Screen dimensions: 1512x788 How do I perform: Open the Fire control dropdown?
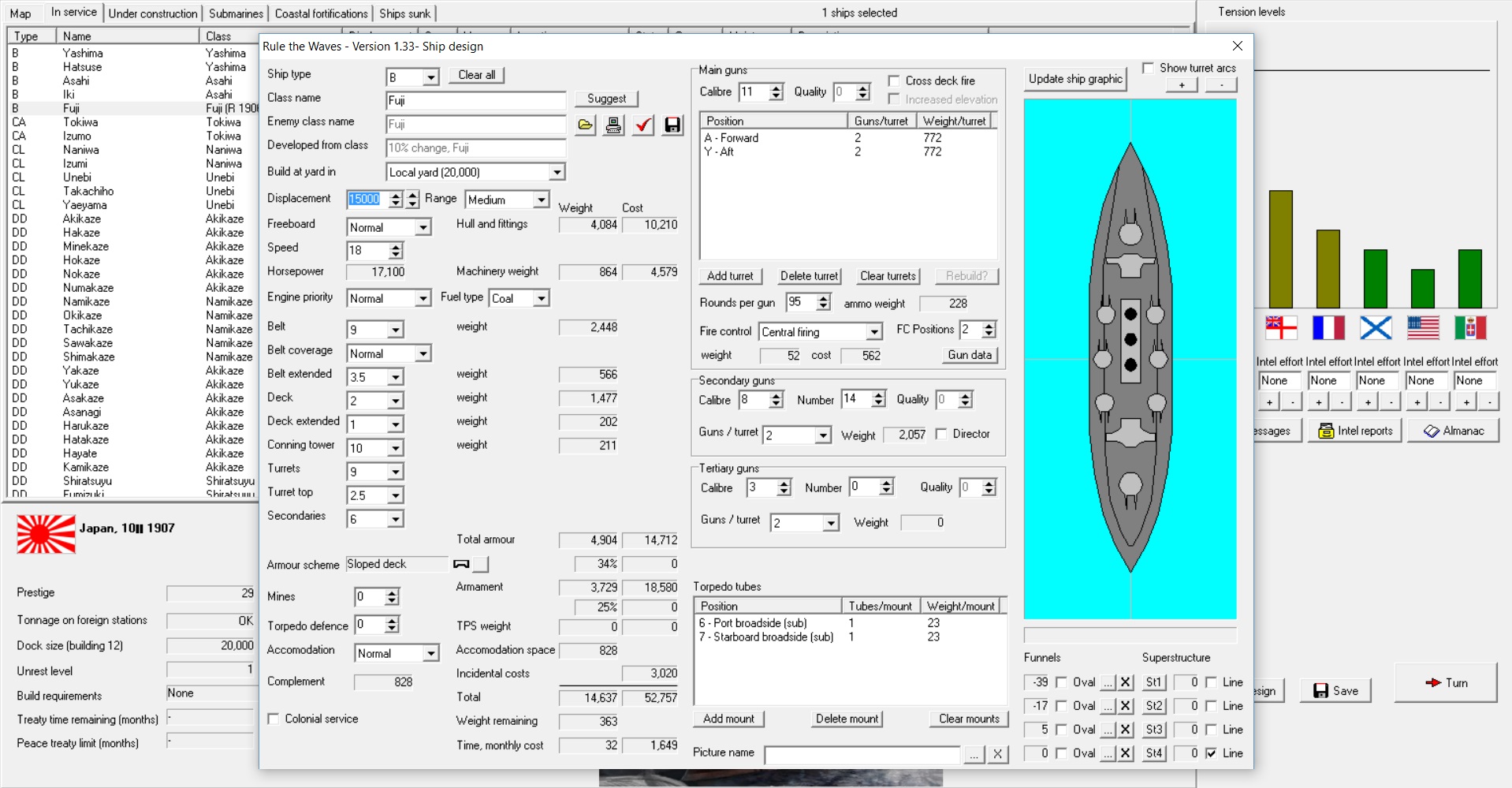coord(873,332)
